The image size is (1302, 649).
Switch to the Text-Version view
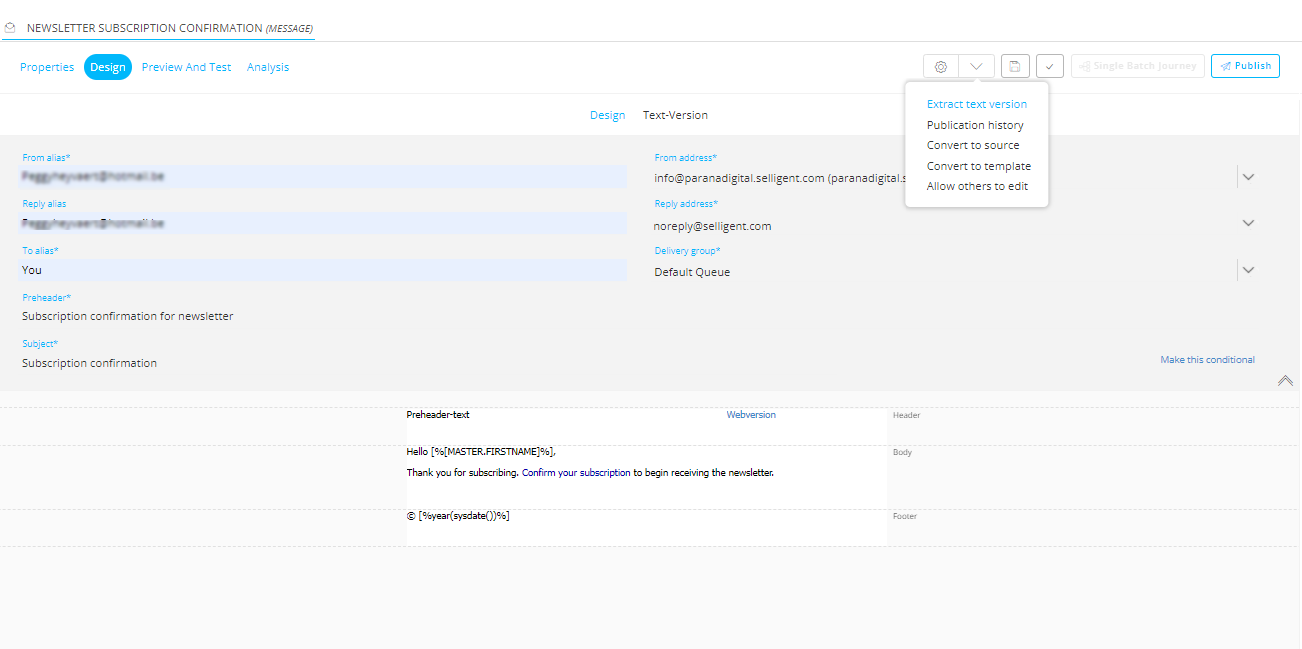tap(675, 115)
